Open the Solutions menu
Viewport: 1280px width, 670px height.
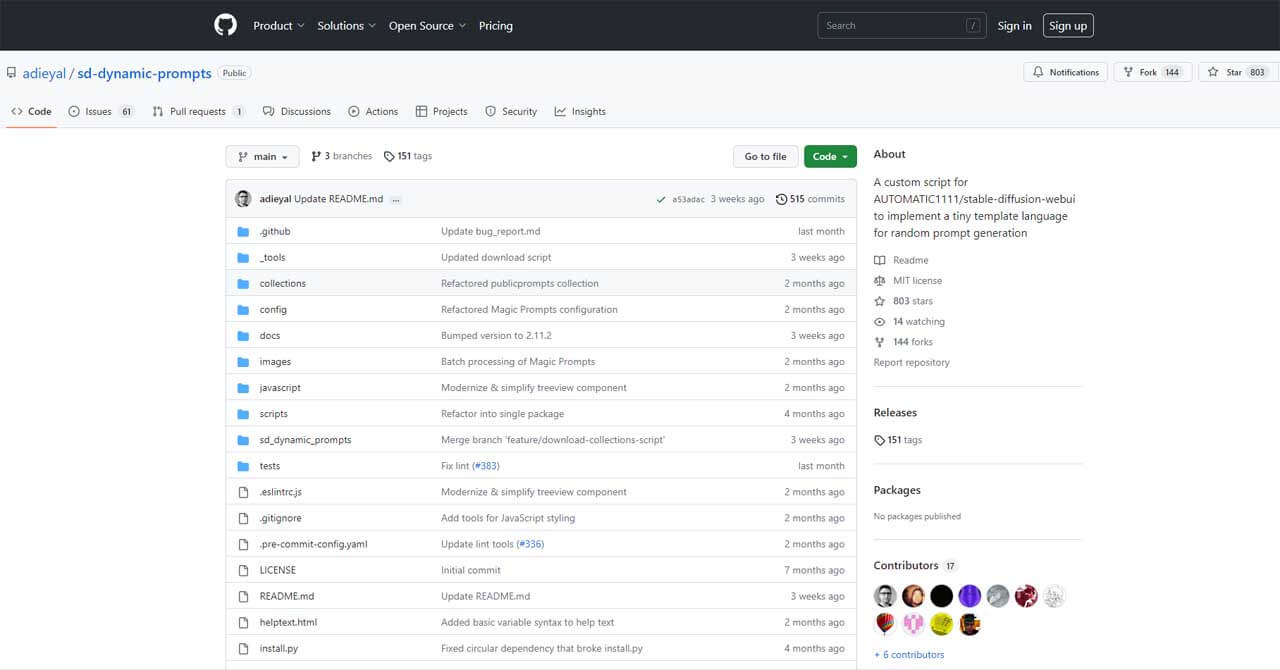[346, 26]
